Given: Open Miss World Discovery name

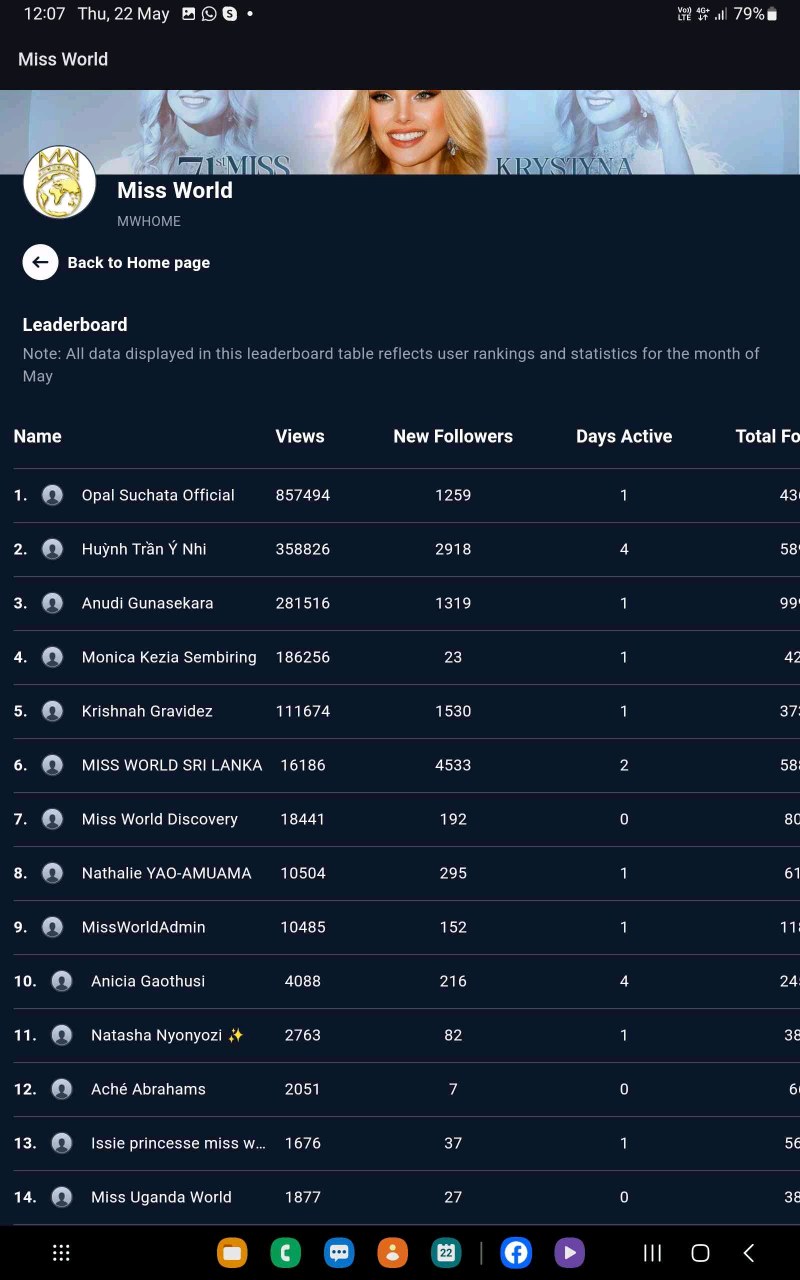Looking at the screenshot, I should pos(160,819).
